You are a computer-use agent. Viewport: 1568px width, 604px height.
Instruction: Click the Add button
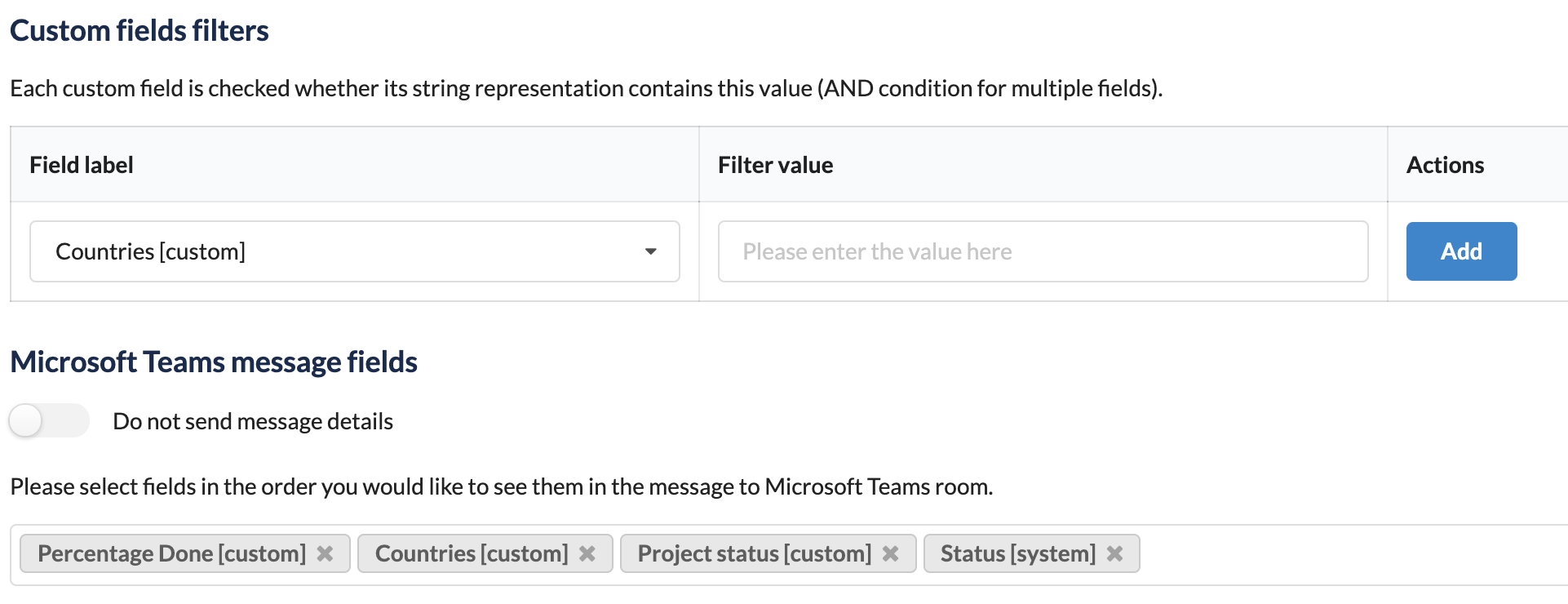[x=1460, y=251]
